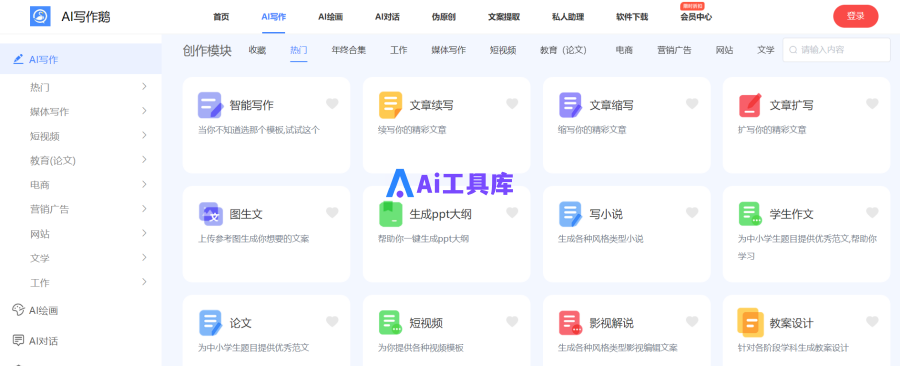Expand the 文学 sidebar chevron
Screen dimensions: 900x366
point(144,258)
